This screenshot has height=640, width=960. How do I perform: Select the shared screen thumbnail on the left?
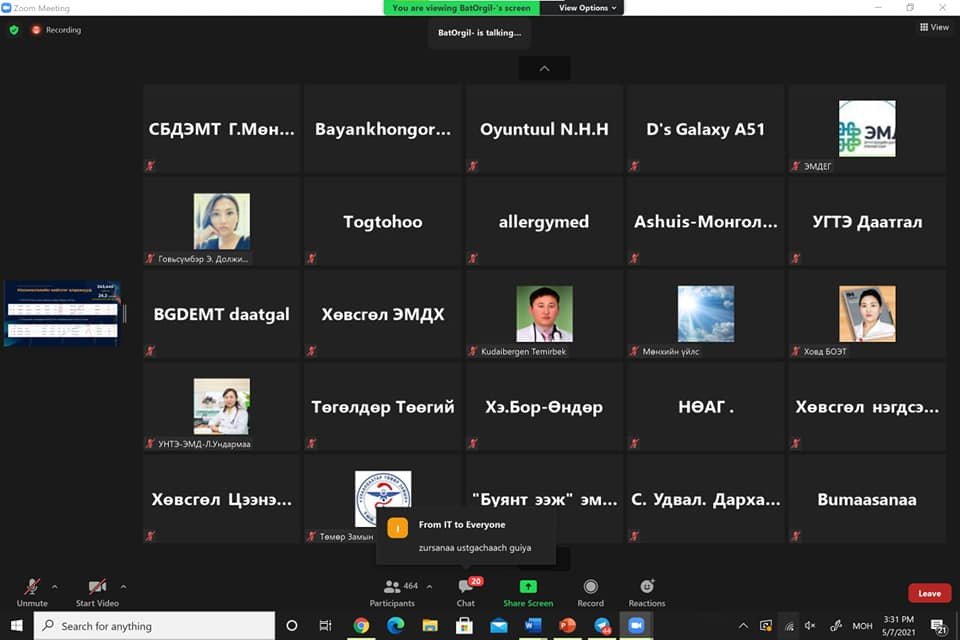pyautogui.click(x=62, y=314)
